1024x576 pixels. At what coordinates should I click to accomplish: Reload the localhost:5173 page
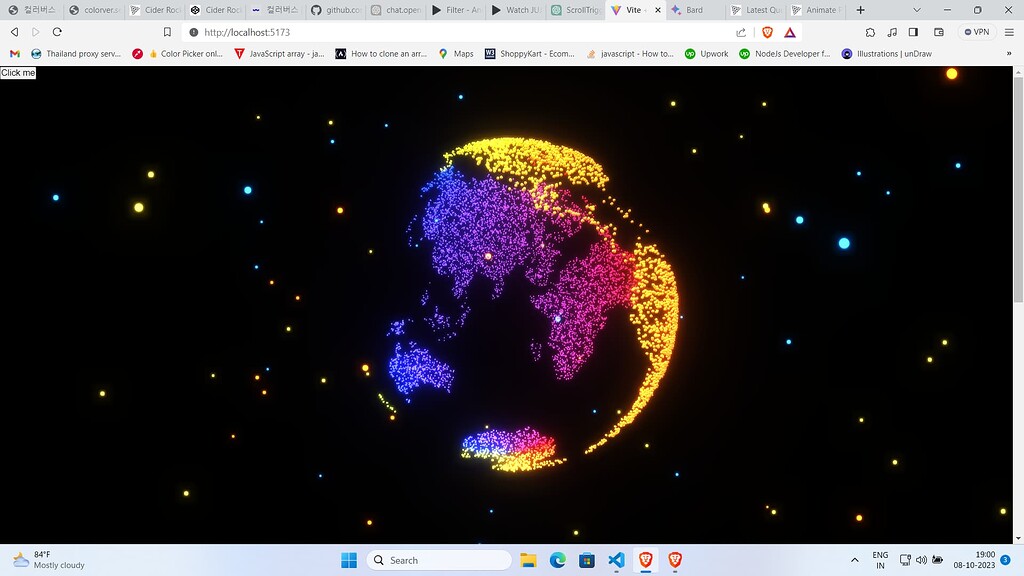point(57,31)
